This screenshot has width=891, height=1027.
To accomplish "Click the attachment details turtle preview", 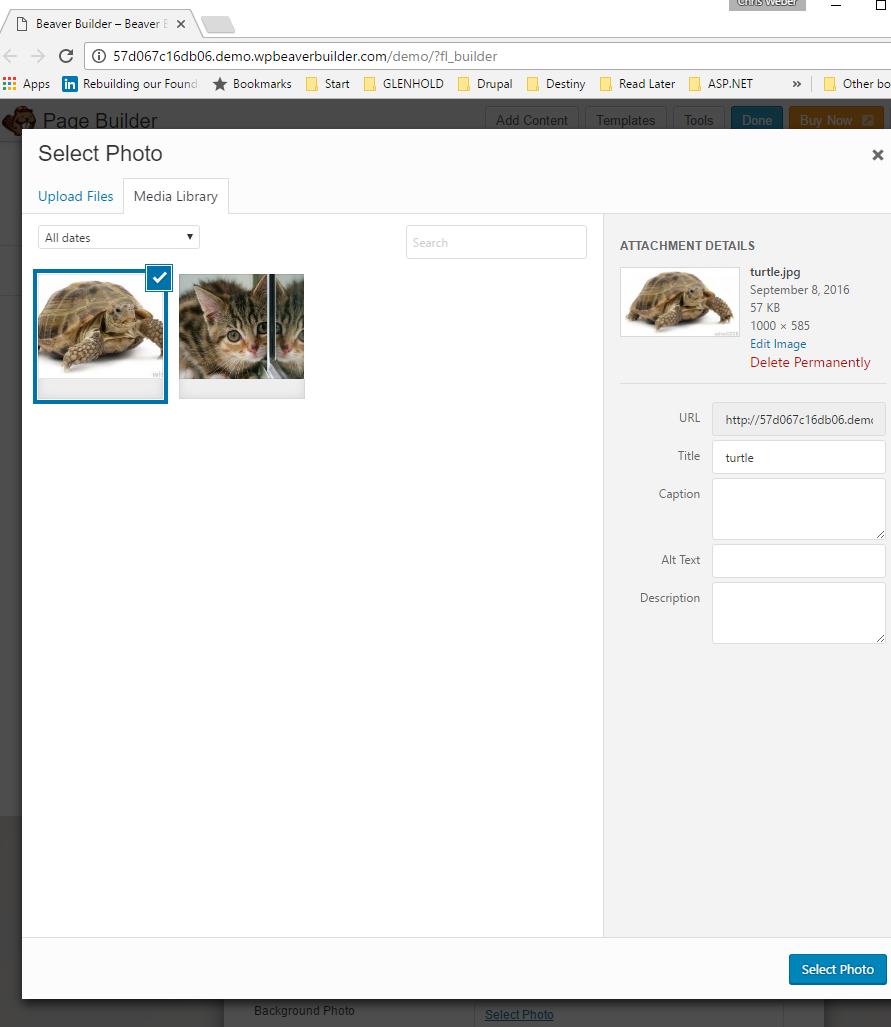I will click(679, 302).
